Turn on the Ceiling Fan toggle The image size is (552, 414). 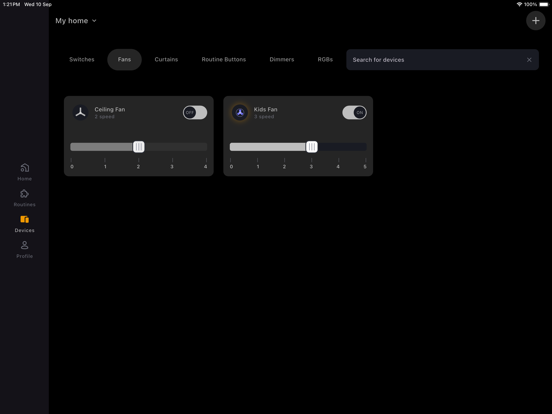pyautogui.click(x=195, y=113)
